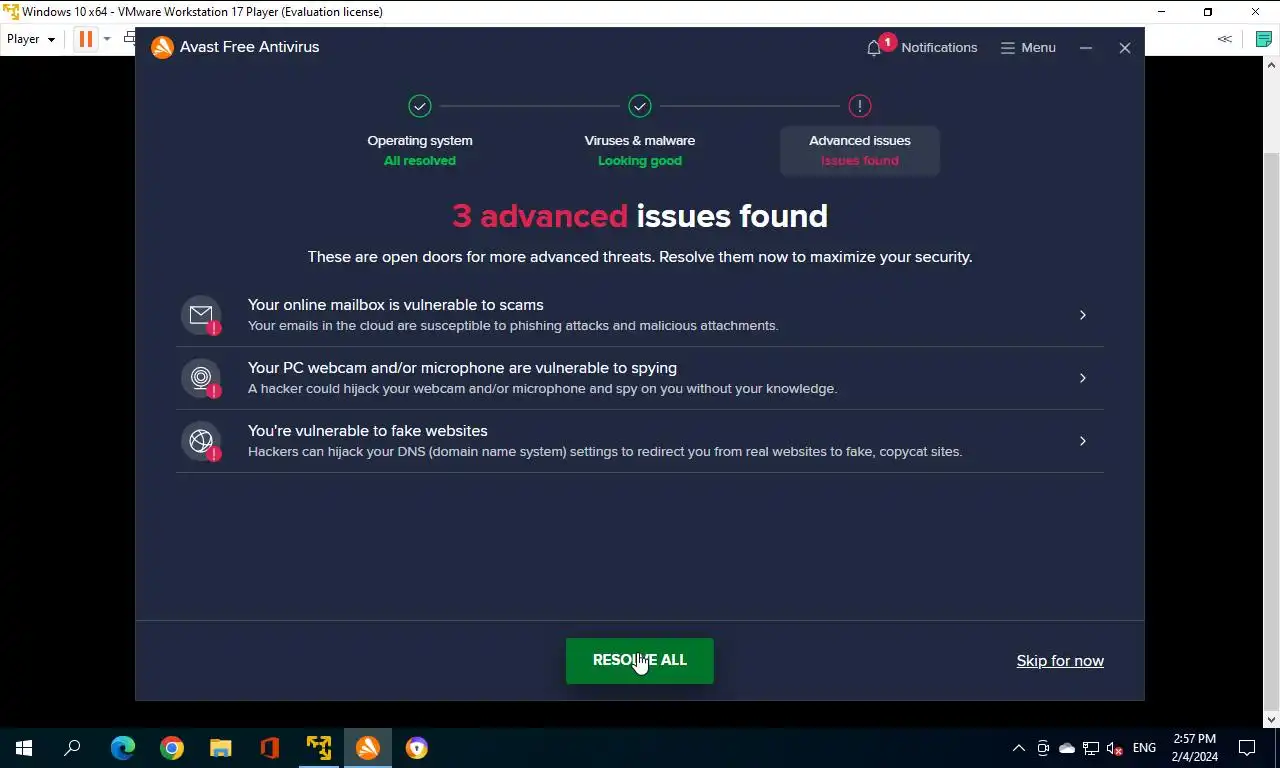Click the green RESOLVE ALL button
The height and width of the screenshot is (768, 1280).
click(x=640, y=661)
